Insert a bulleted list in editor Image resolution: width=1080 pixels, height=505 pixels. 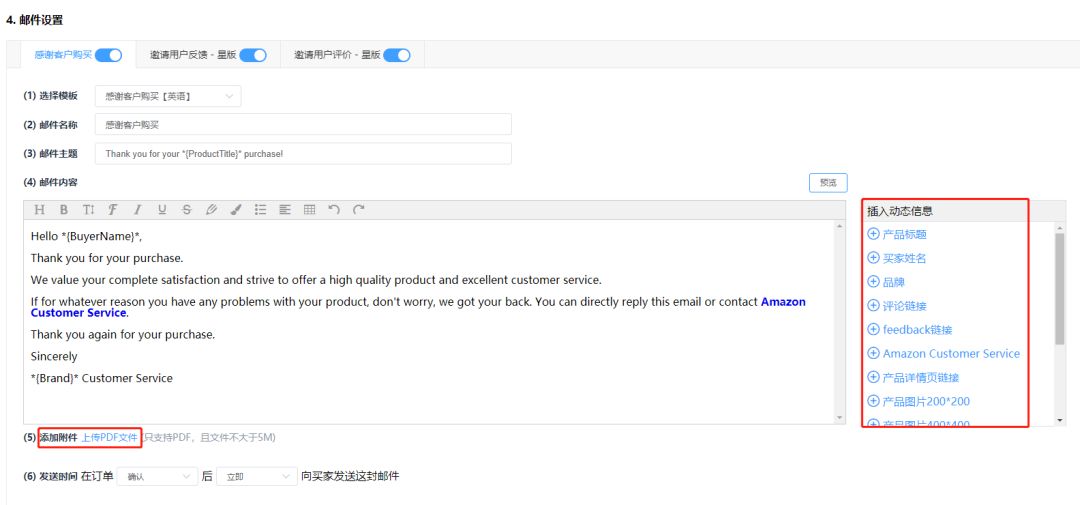(261, 210)
